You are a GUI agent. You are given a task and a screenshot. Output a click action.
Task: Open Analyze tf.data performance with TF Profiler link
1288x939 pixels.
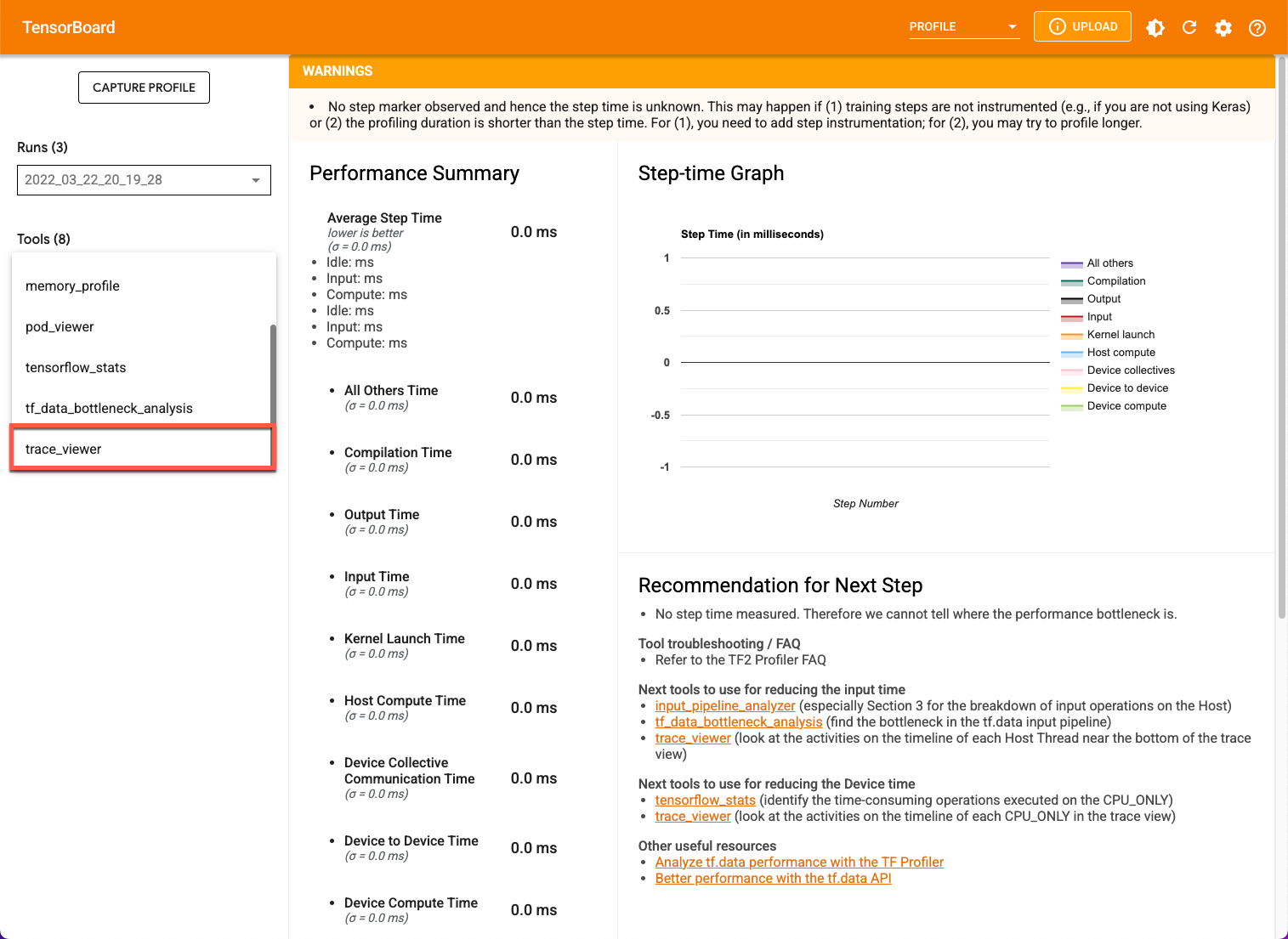[x=799, y=863]
